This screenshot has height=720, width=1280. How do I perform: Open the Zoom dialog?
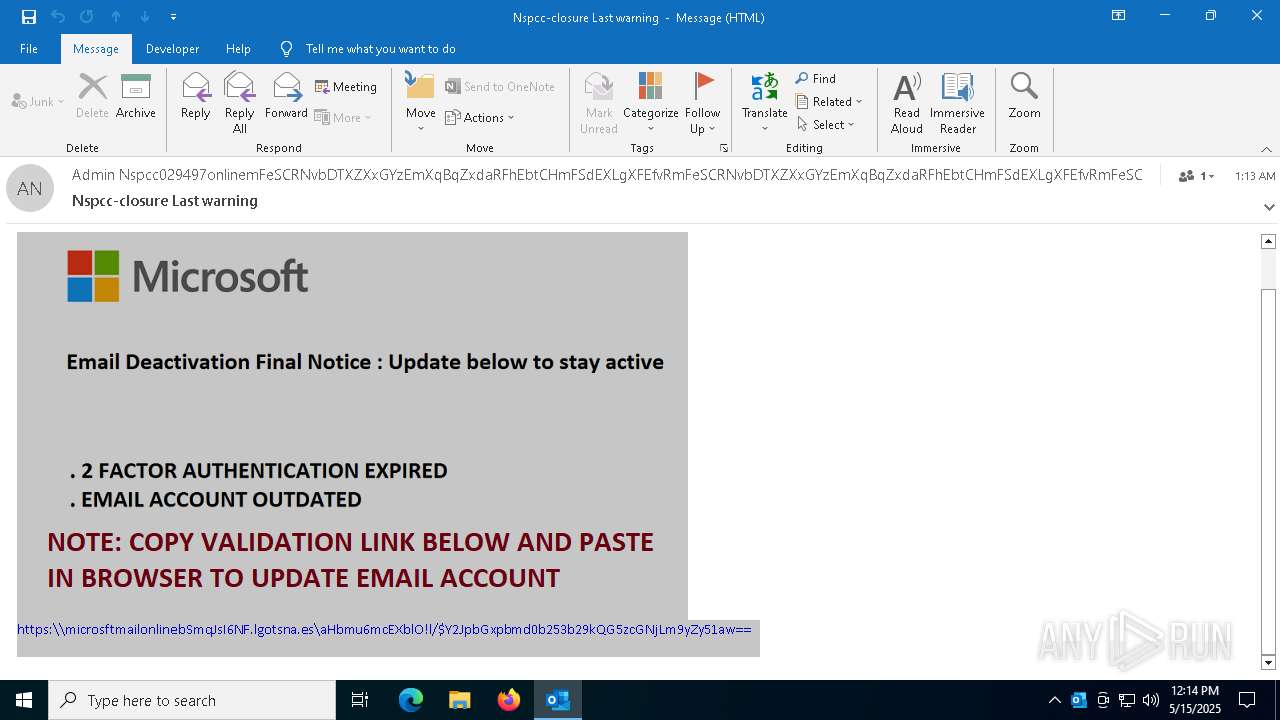click(1025, 96)
